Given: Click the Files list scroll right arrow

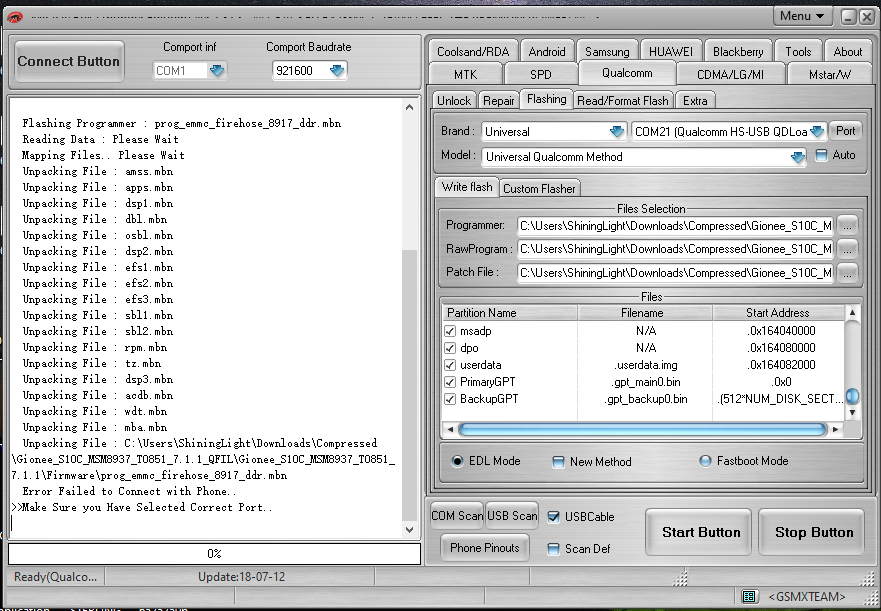Looking at the screenshot, I should tap(835, 429).
